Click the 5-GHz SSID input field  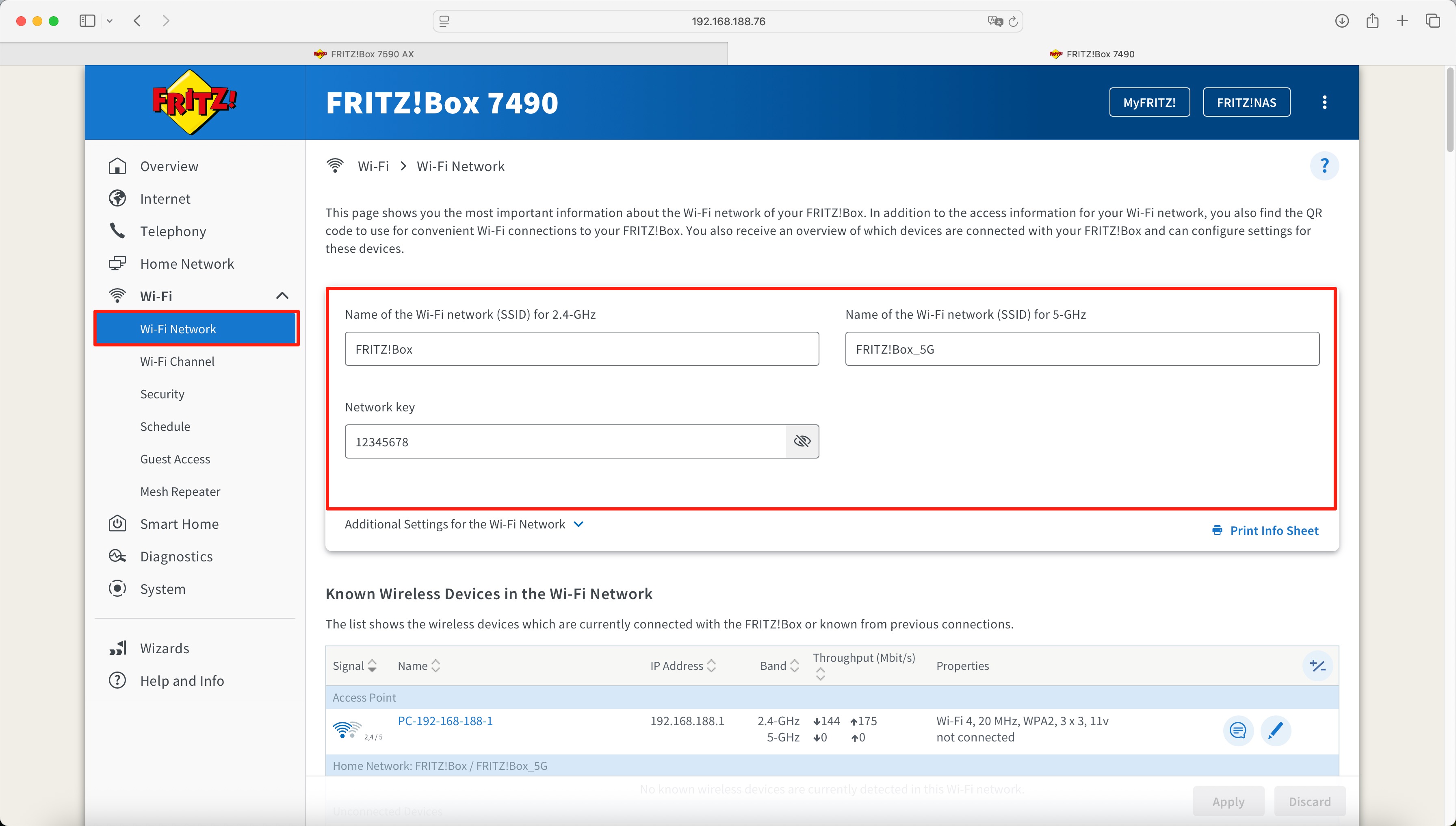point(1082,348)
